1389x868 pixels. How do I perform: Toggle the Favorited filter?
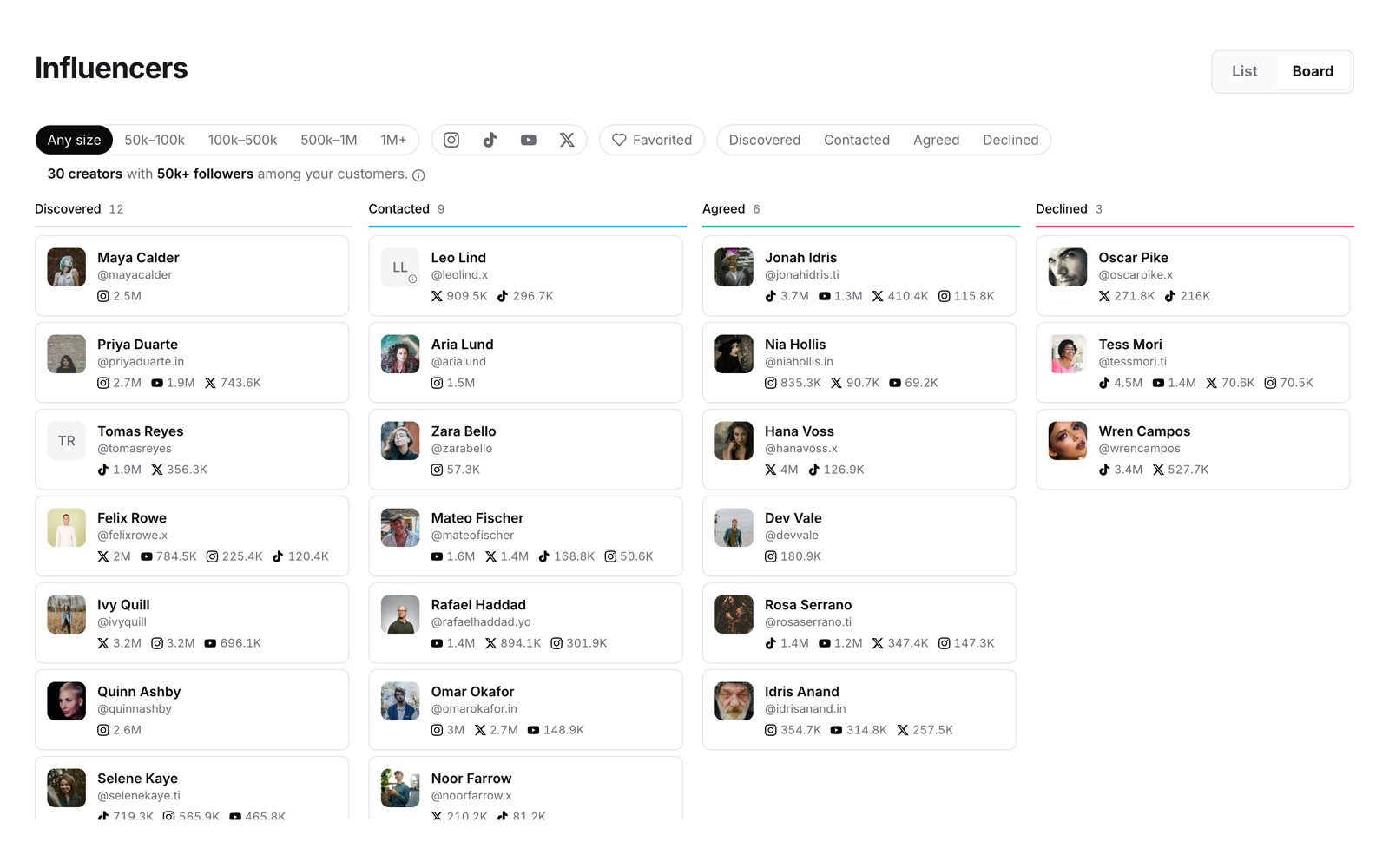tap(652, 140)
